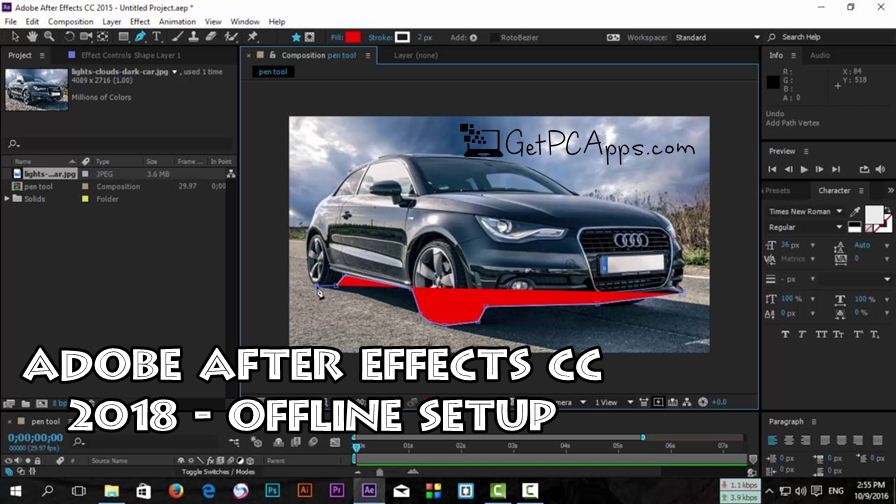Expand hidden panels double-chevron
Image resolution: width=896 pixels, height=504 pixels.
click(x=890, y=190)
